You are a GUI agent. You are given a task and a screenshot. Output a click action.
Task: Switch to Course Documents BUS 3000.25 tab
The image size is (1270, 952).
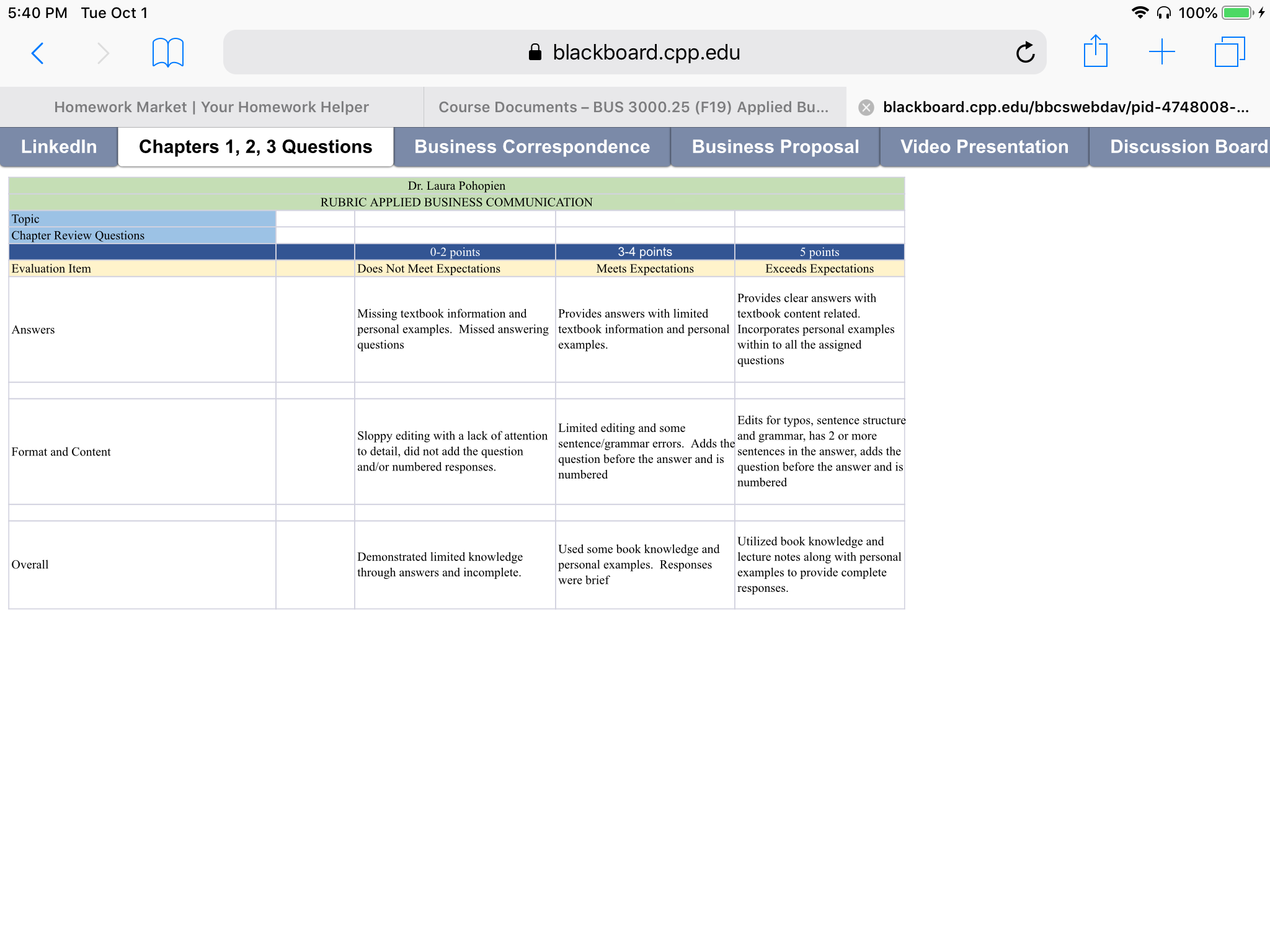coord(634,107)
